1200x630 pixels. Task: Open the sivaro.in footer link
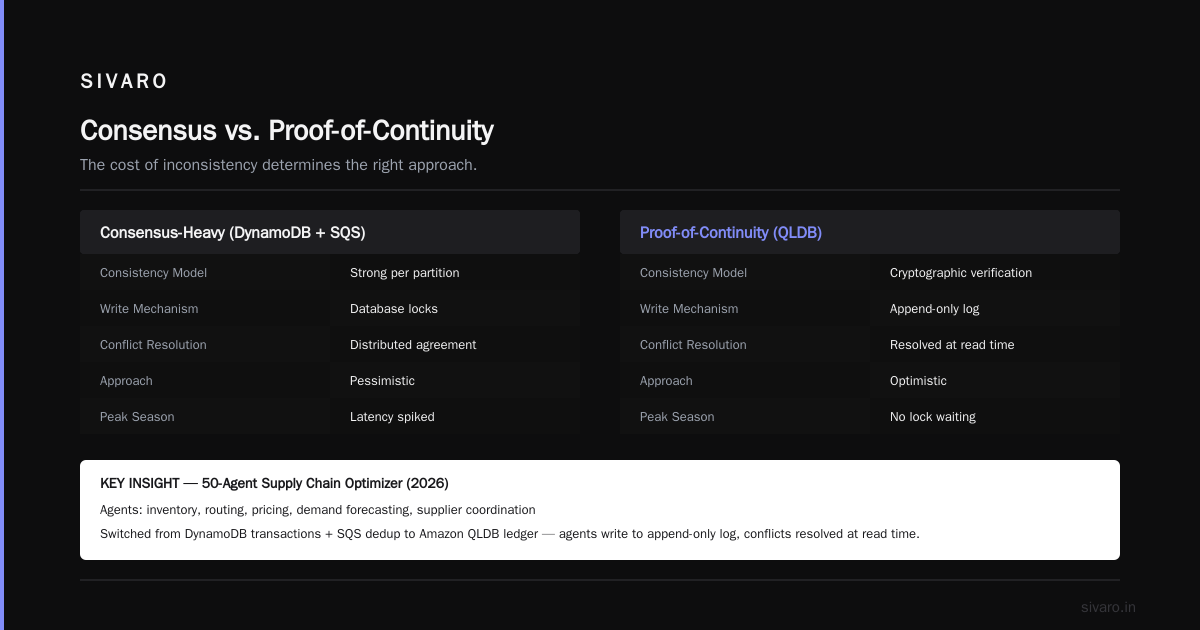[1109, 607]
